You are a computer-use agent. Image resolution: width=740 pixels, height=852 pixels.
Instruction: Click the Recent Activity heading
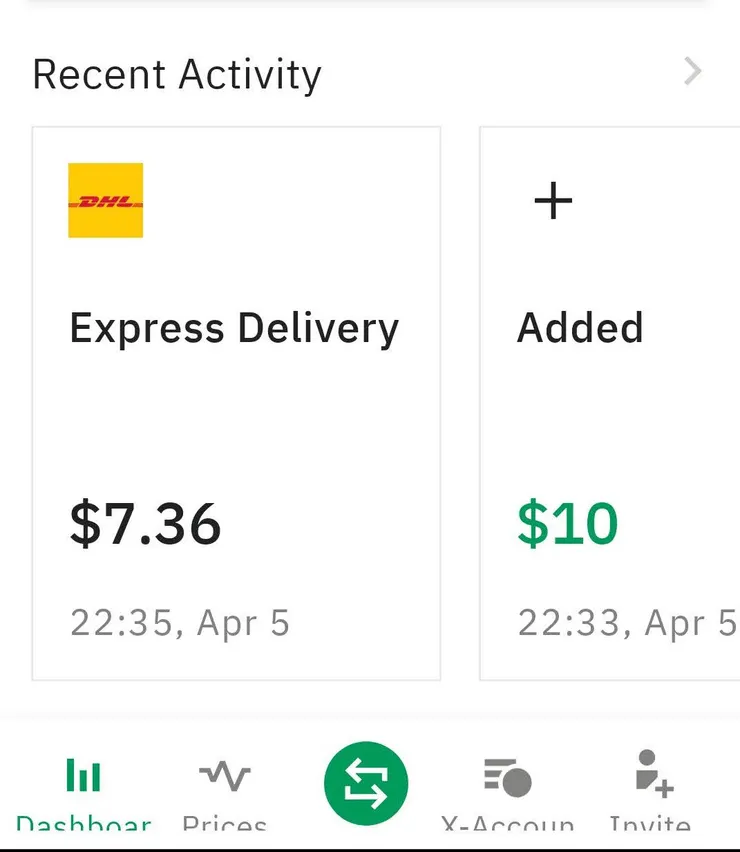coord(177,75)
